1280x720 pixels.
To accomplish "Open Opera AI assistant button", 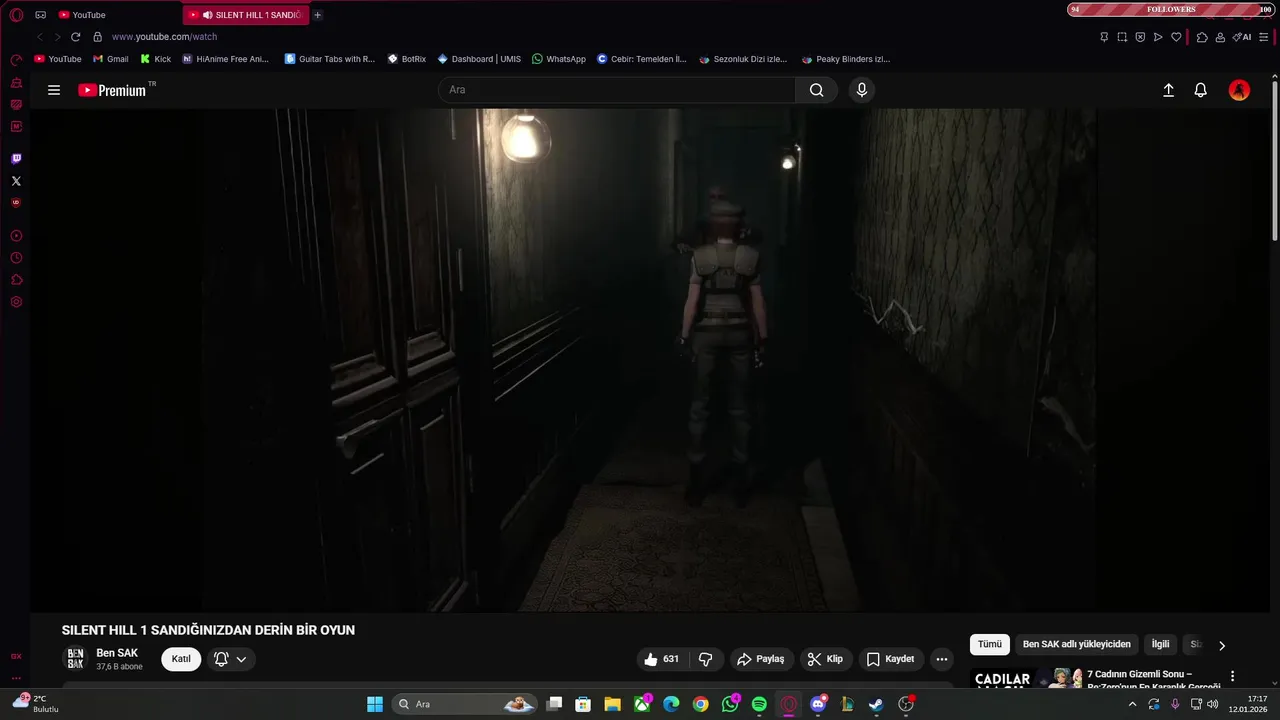I will [x=1242, y=37].
